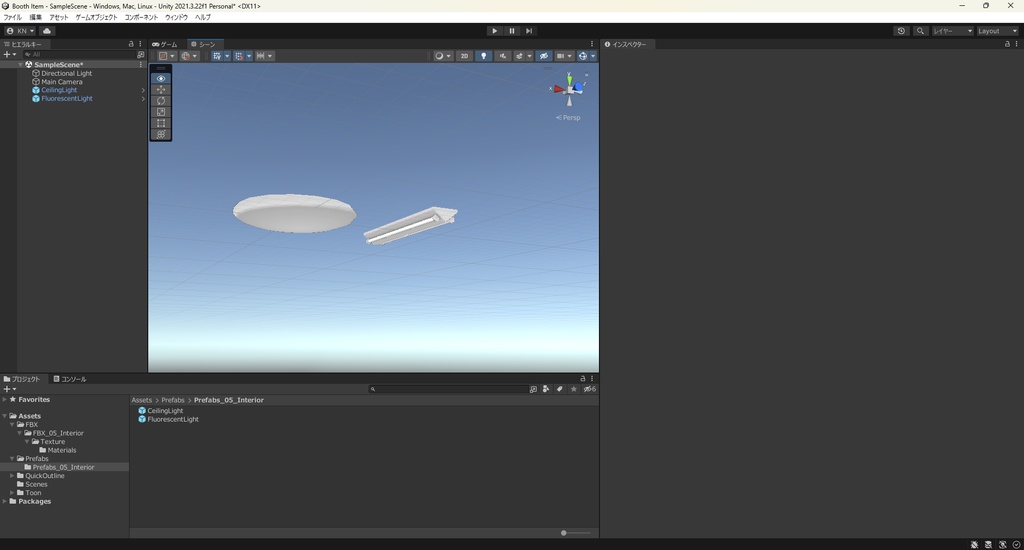This screenshot has height=550, width=1024.
Task: Click the hierarchy search scope icon
Action: pyautogui.click(x=140, y=55)
